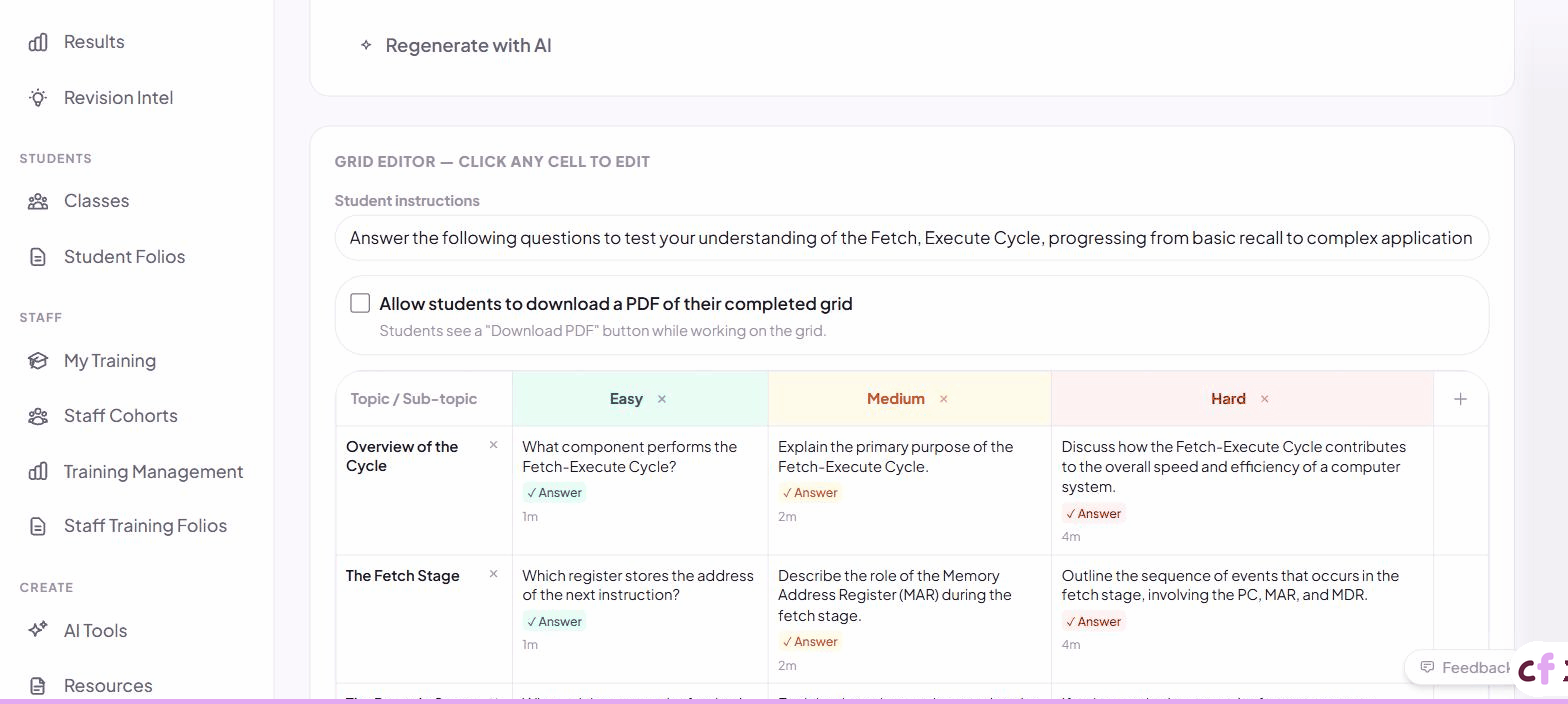Open Revision Intel in sidebar
This screenshot has width=1568, height=704.
point(118,97)
